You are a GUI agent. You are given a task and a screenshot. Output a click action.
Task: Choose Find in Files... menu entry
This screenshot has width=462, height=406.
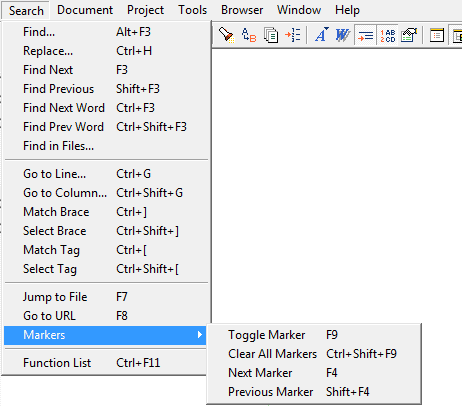click(x=106, y=146)
